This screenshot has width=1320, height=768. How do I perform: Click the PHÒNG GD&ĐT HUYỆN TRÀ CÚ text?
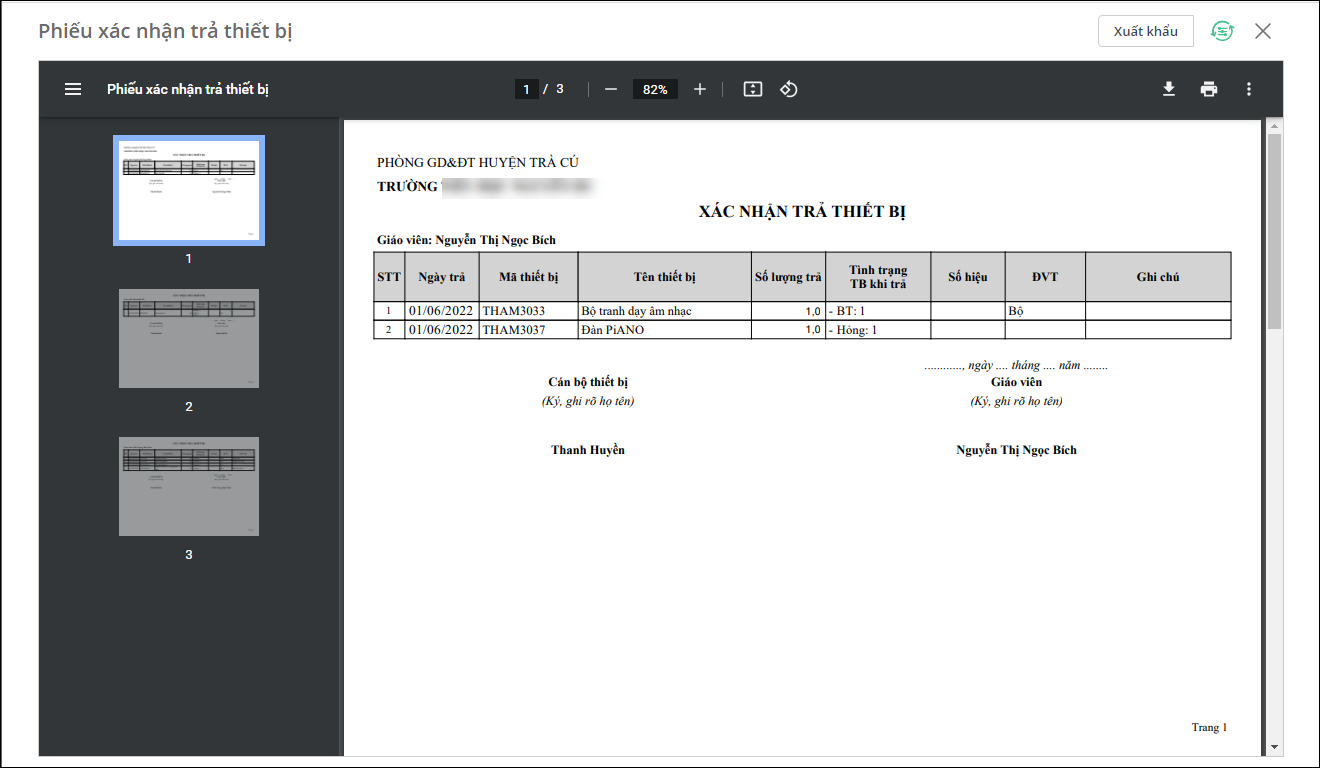coord(478,163)
